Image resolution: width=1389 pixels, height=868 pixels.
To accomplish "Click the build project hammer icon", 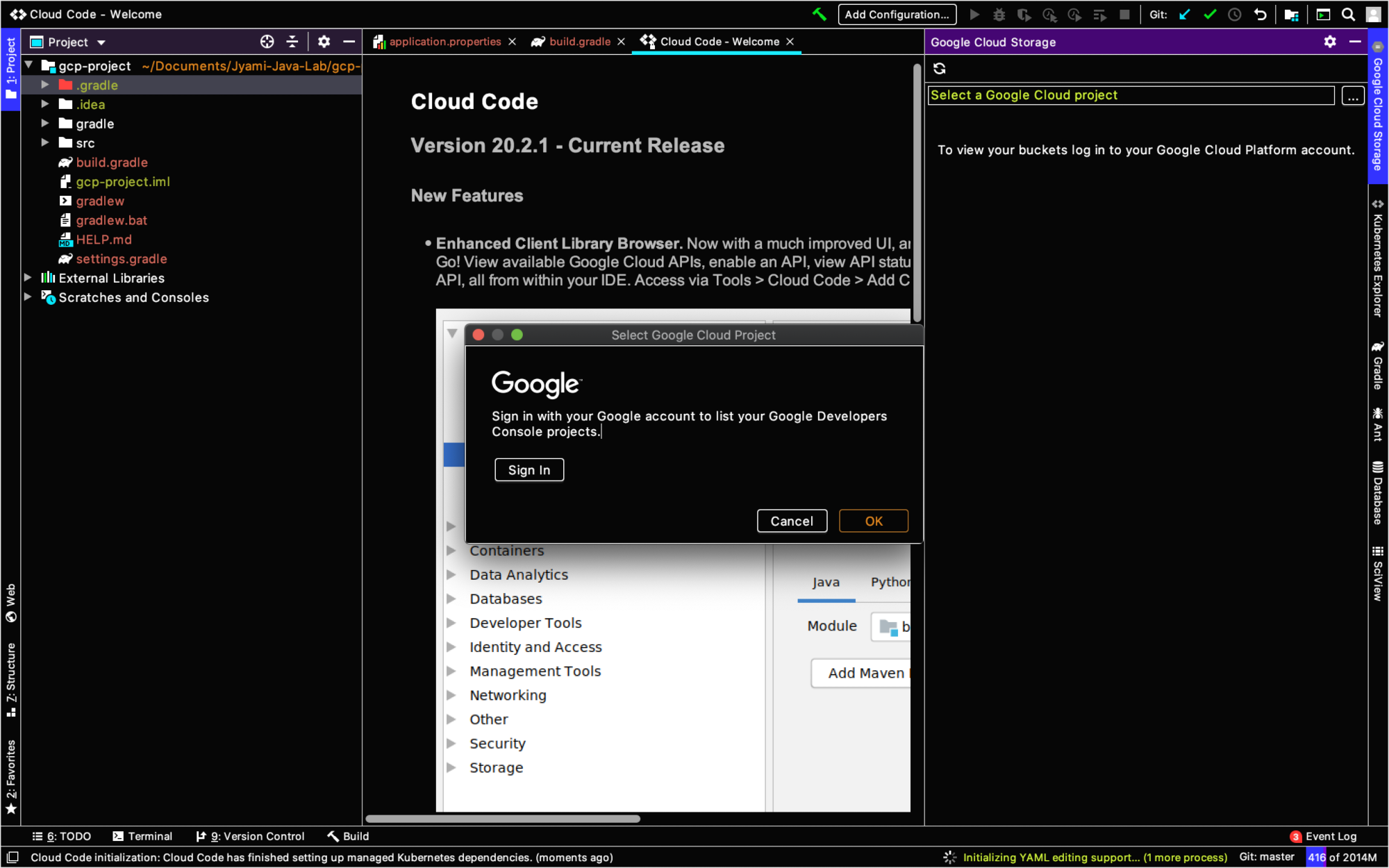I will click(x=820, y=14).
